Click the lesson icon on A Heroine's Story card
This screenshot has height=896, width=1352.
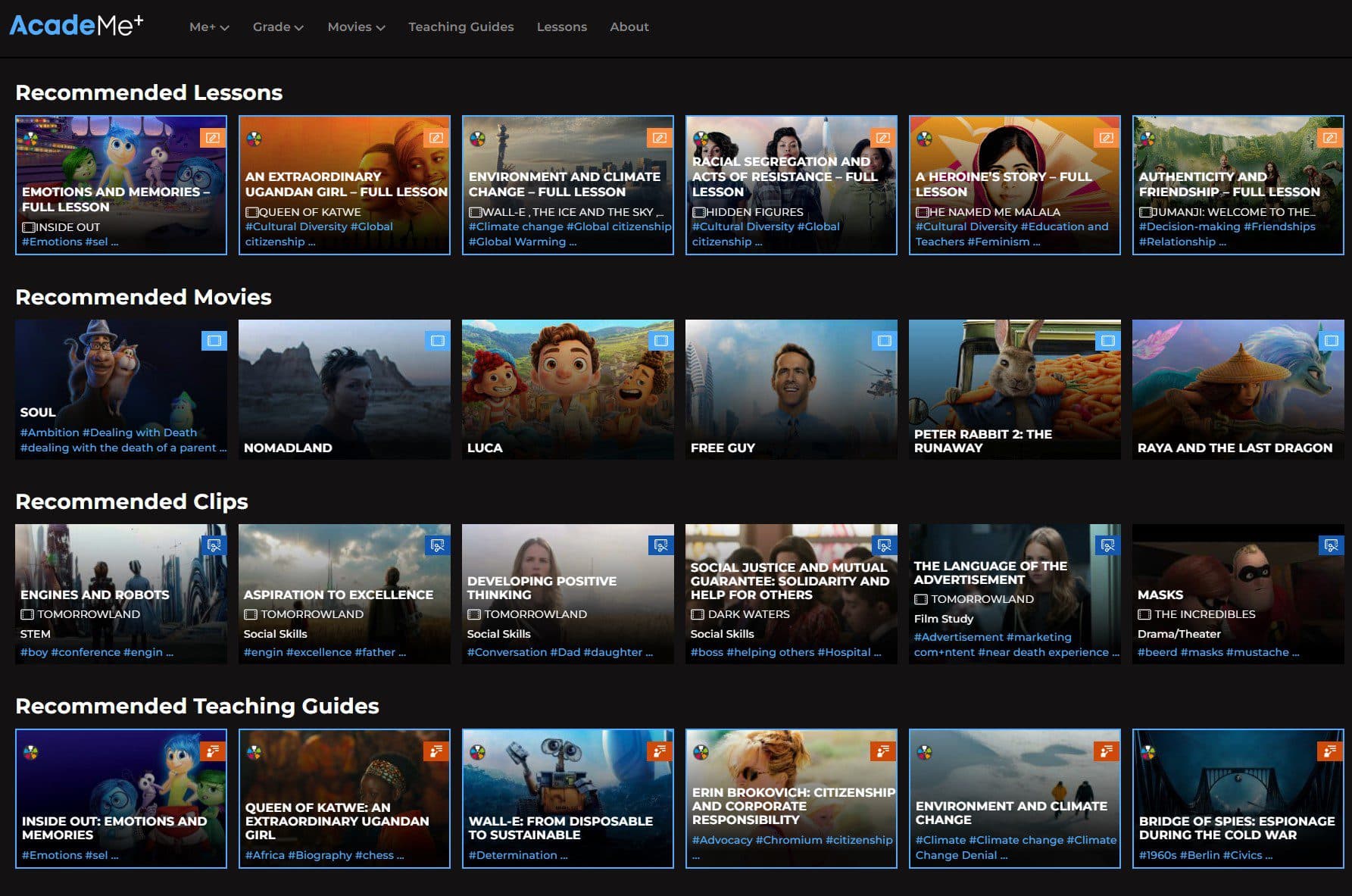point(1107,138)
